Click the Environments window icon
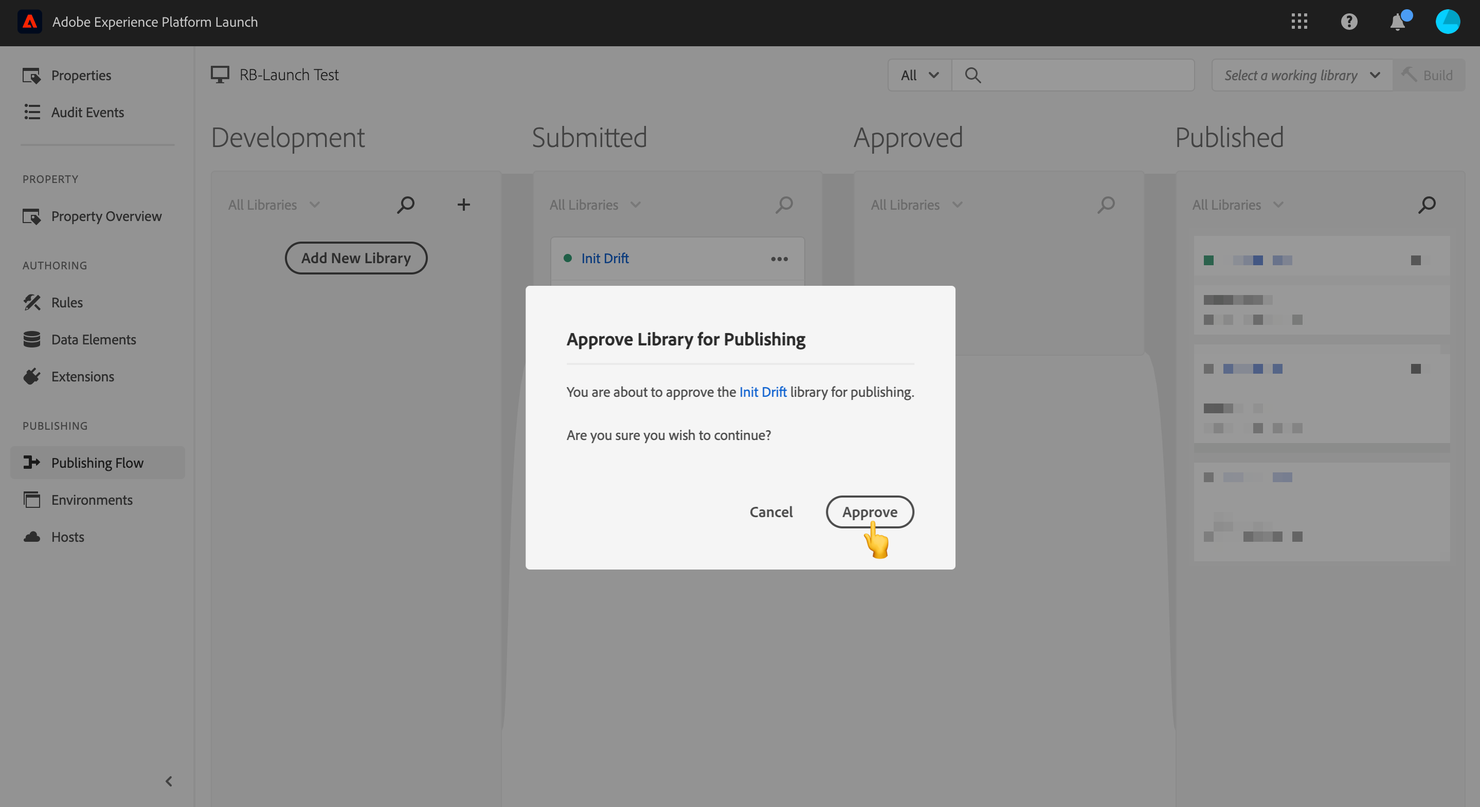 (32, 499)
